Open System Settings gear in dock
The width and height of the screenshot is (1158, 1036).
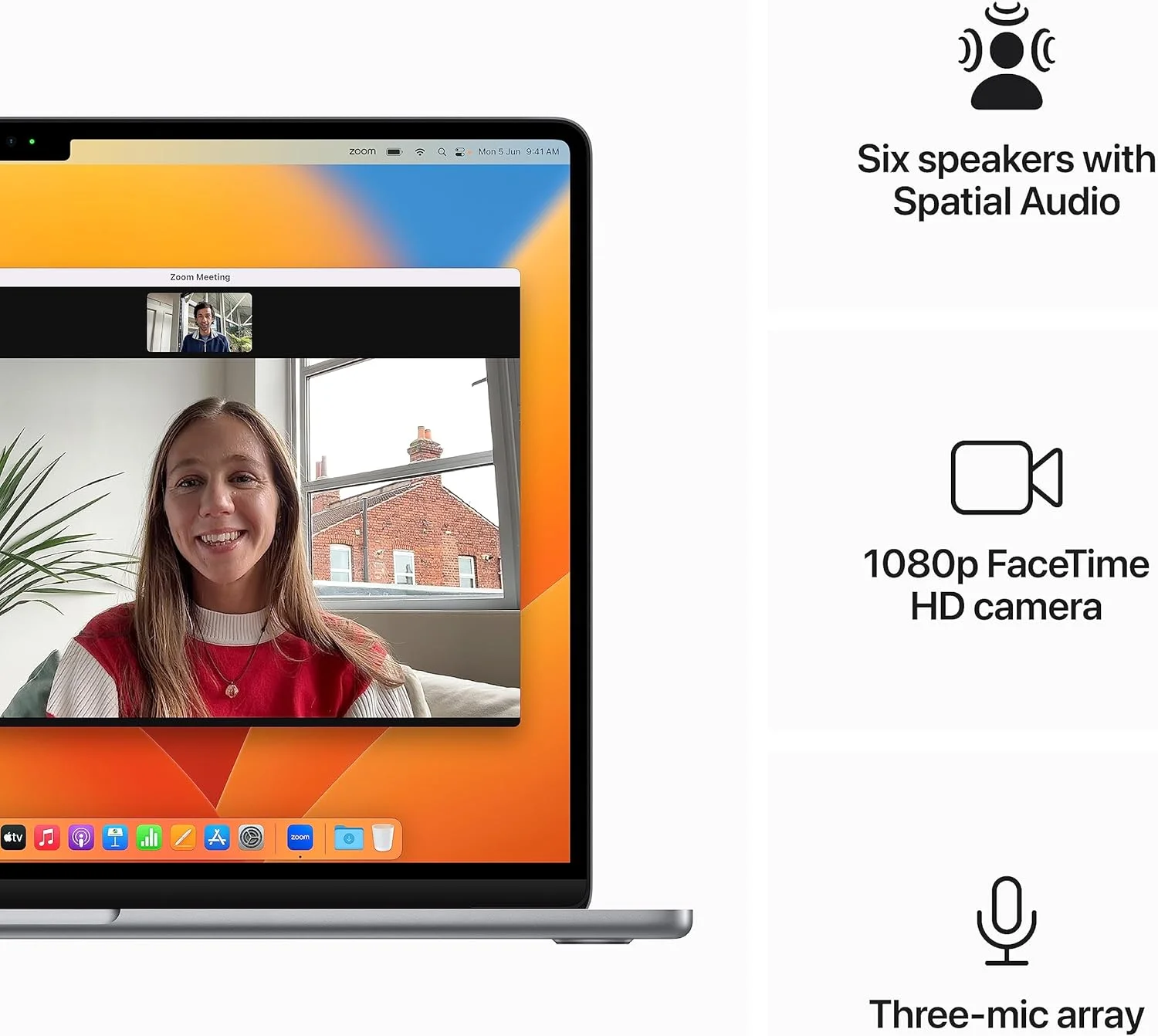[x=251, y=838]
